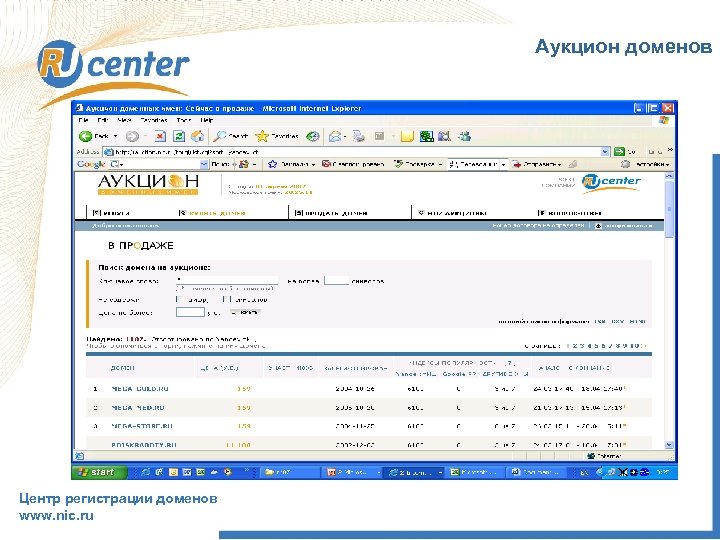Viewport: 720px width, 540px height.
Task: Open the Forward button dropdown arrow
Action: click(x=145, y=136)
